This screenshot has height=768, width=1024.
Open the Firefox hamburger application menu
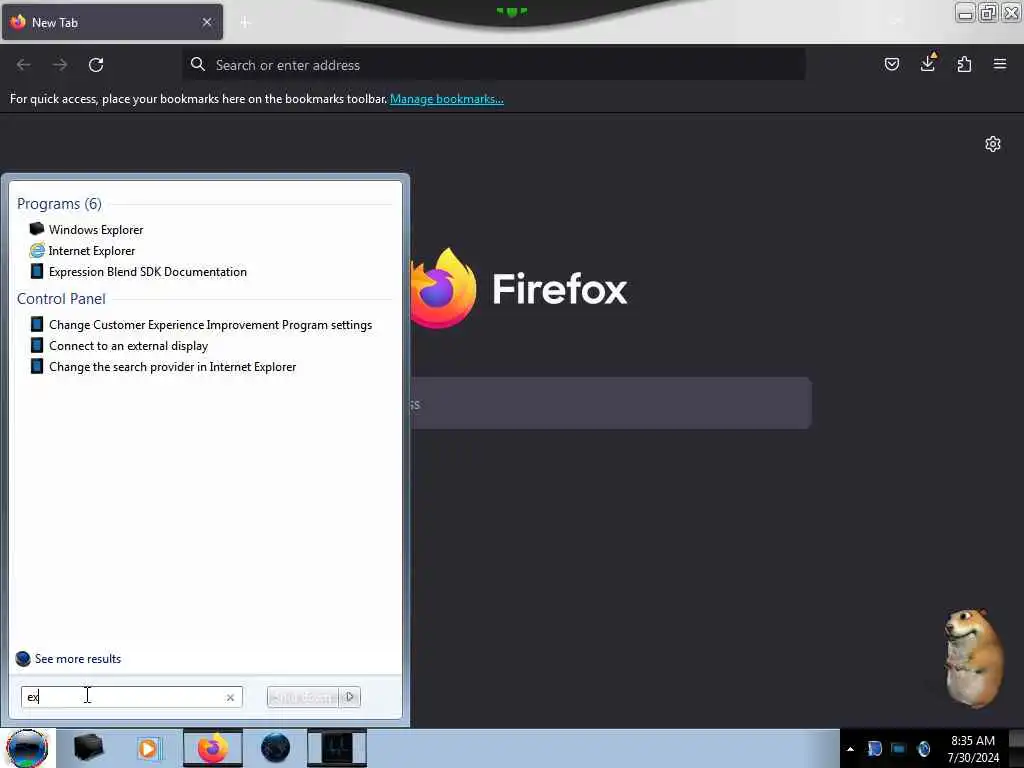tap(1000, 64)
